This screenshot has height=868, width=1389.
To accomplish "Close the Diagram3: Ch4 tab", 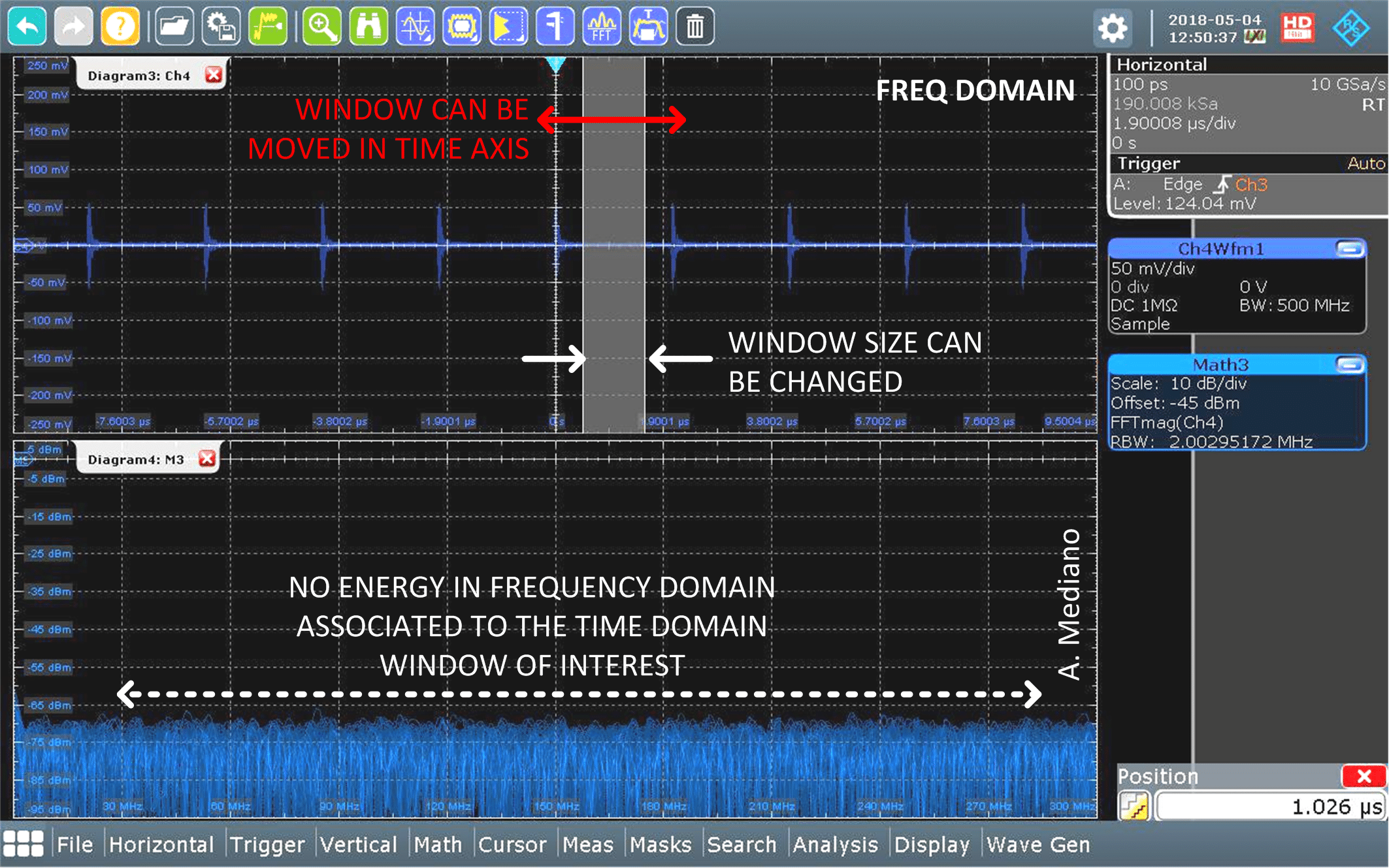I will [x=214, y=75].
